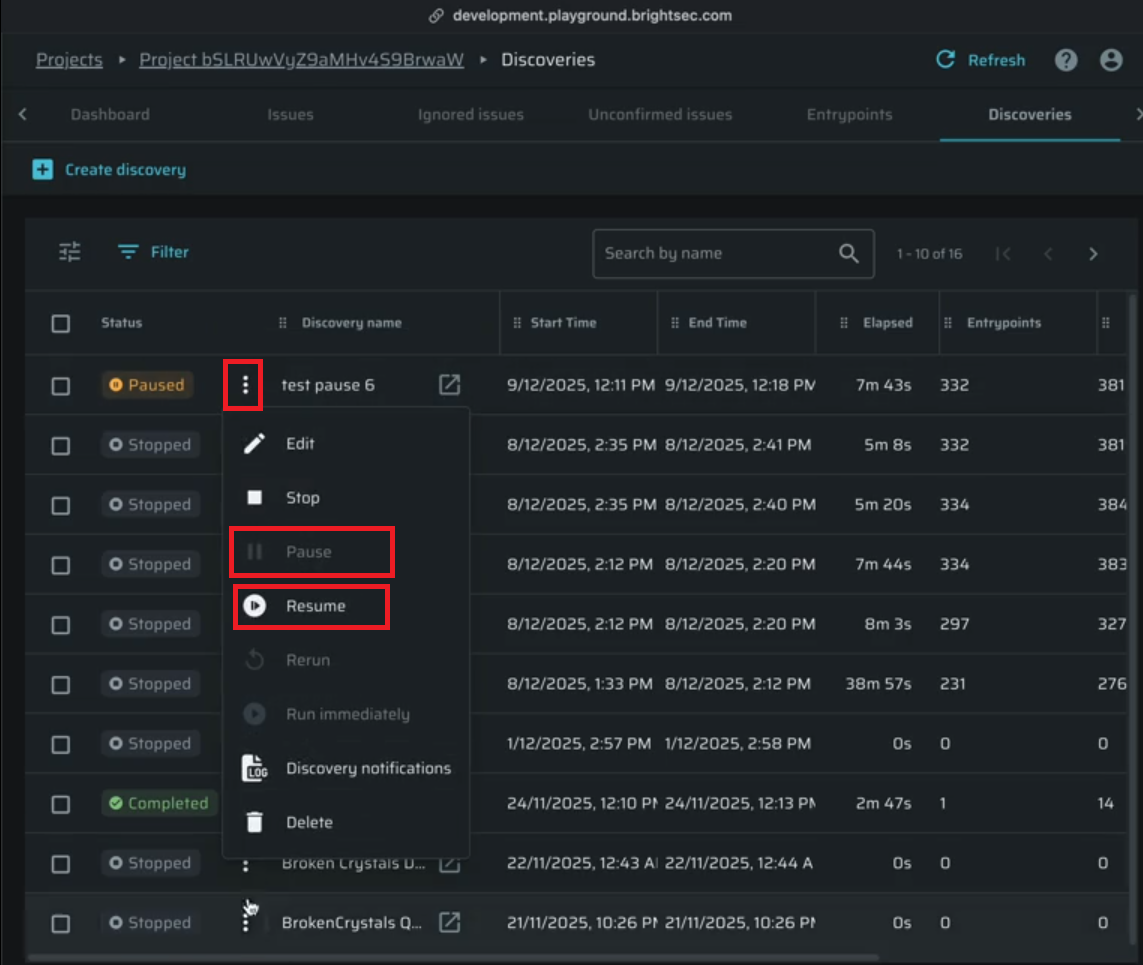Check the row with 5m 8s elapsed
Screen dimensions: 1143x965
(61, 445)
